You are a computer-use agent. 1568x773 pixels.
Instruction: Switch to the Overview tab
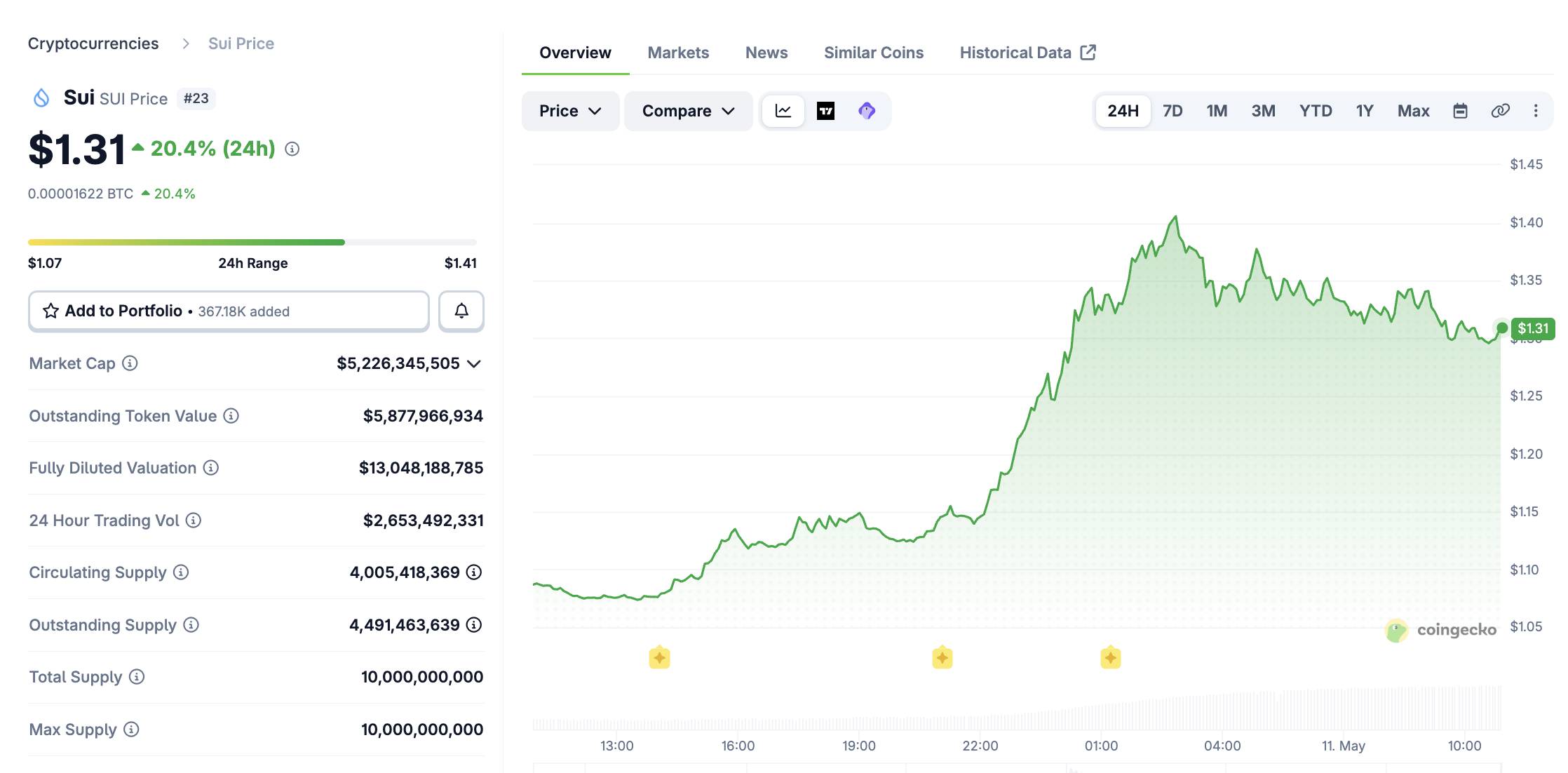point(575,53)
